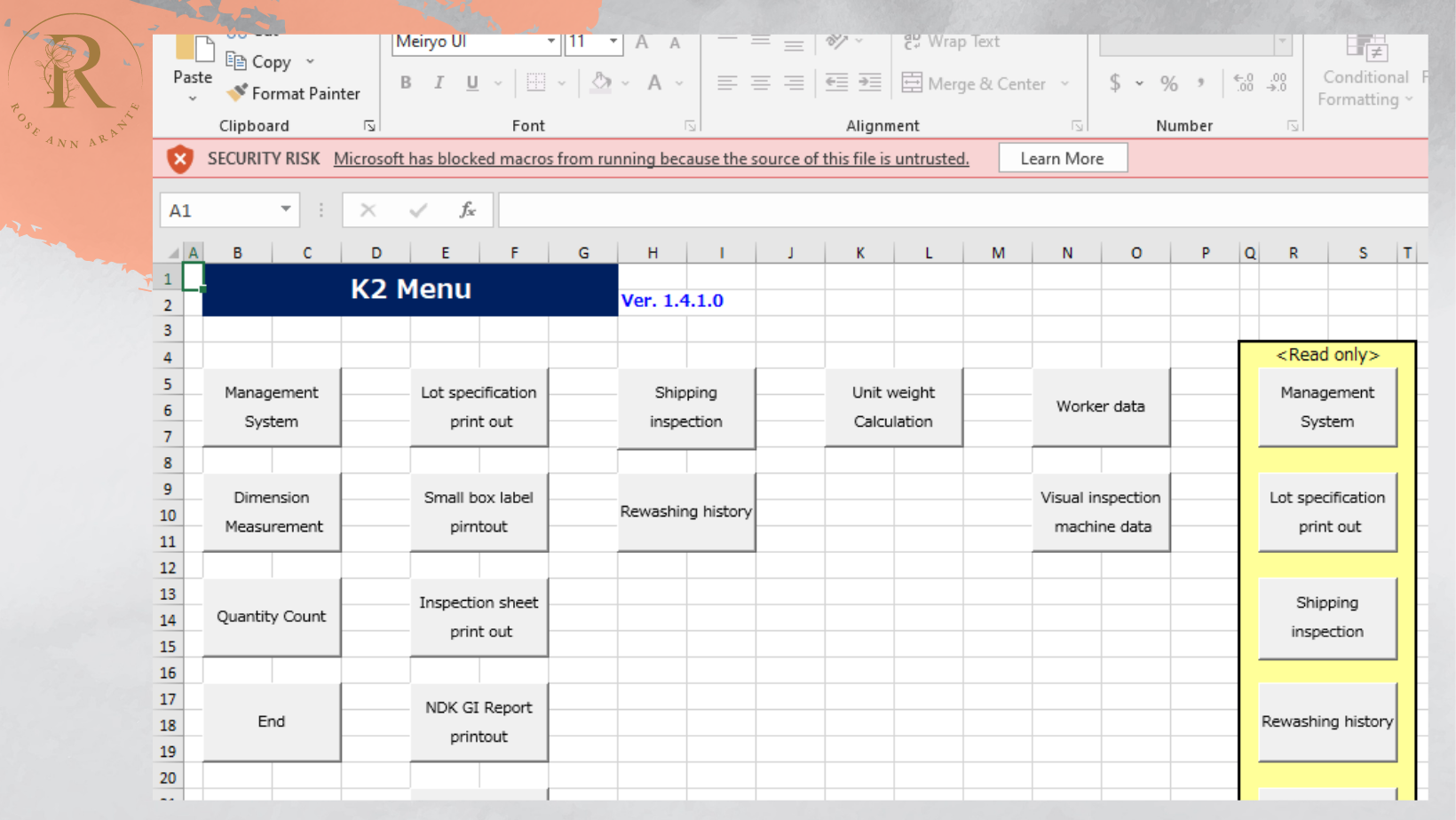Click the Fill Color paint bucket
The width and height of the screenshot is (1456, 820).
tap(601, 83)
